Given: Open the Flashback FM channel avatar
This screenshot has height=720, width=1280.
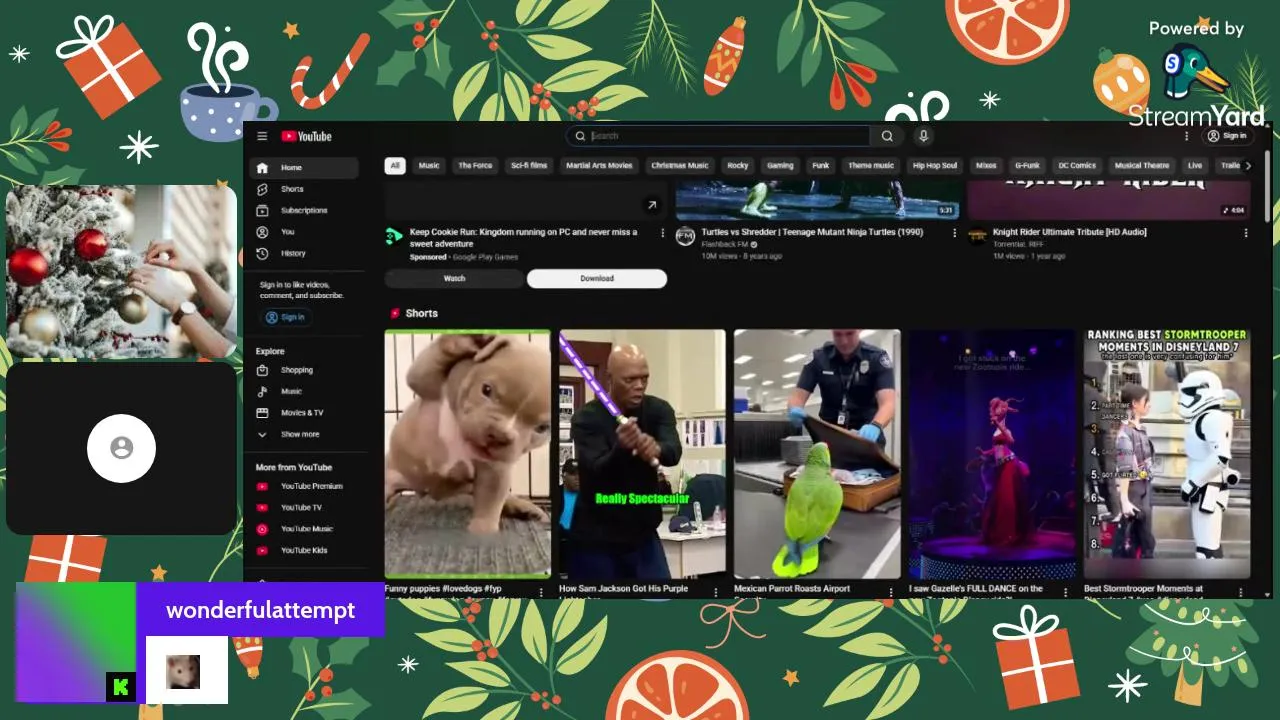Looking at the screenshot, I should tap(685, 236).
